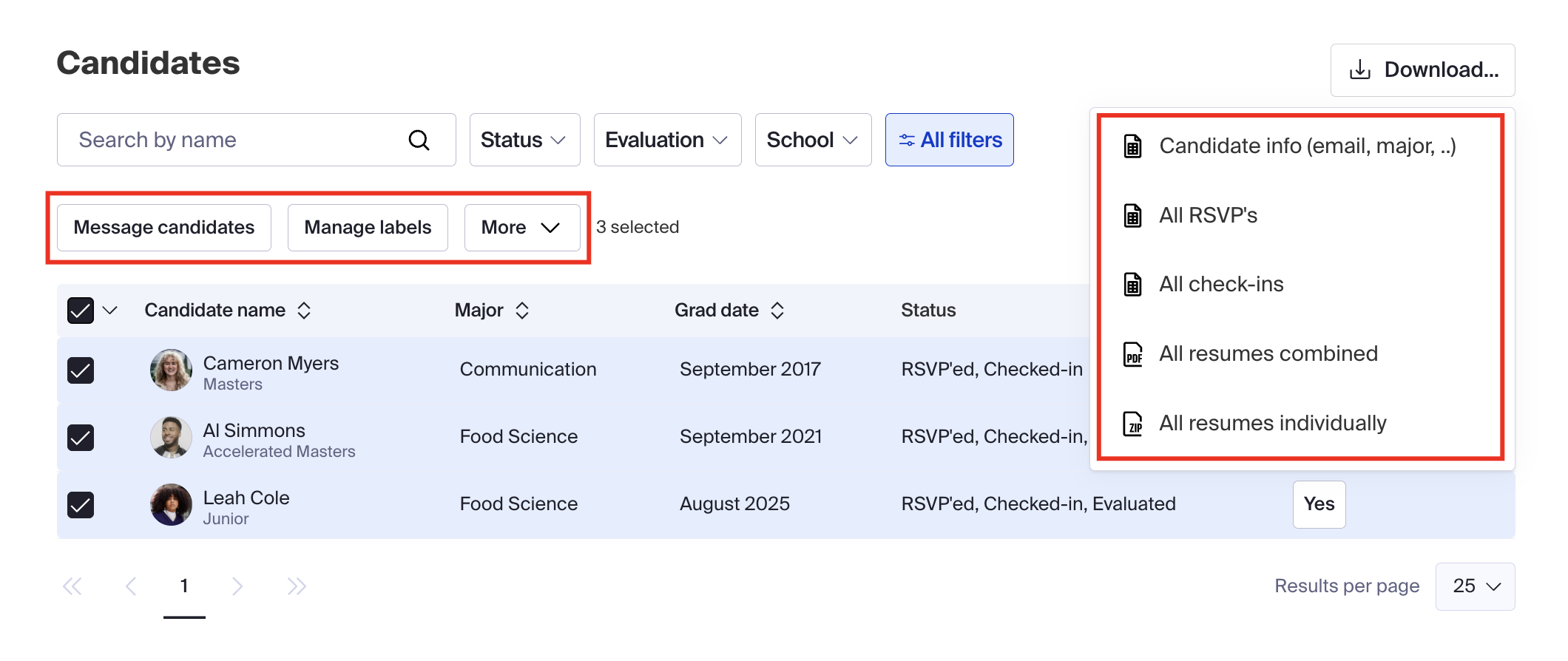This screenshot has height=661, width=1568.
Task: Jump to last page double-arrow
Action: tap(297, 586)
